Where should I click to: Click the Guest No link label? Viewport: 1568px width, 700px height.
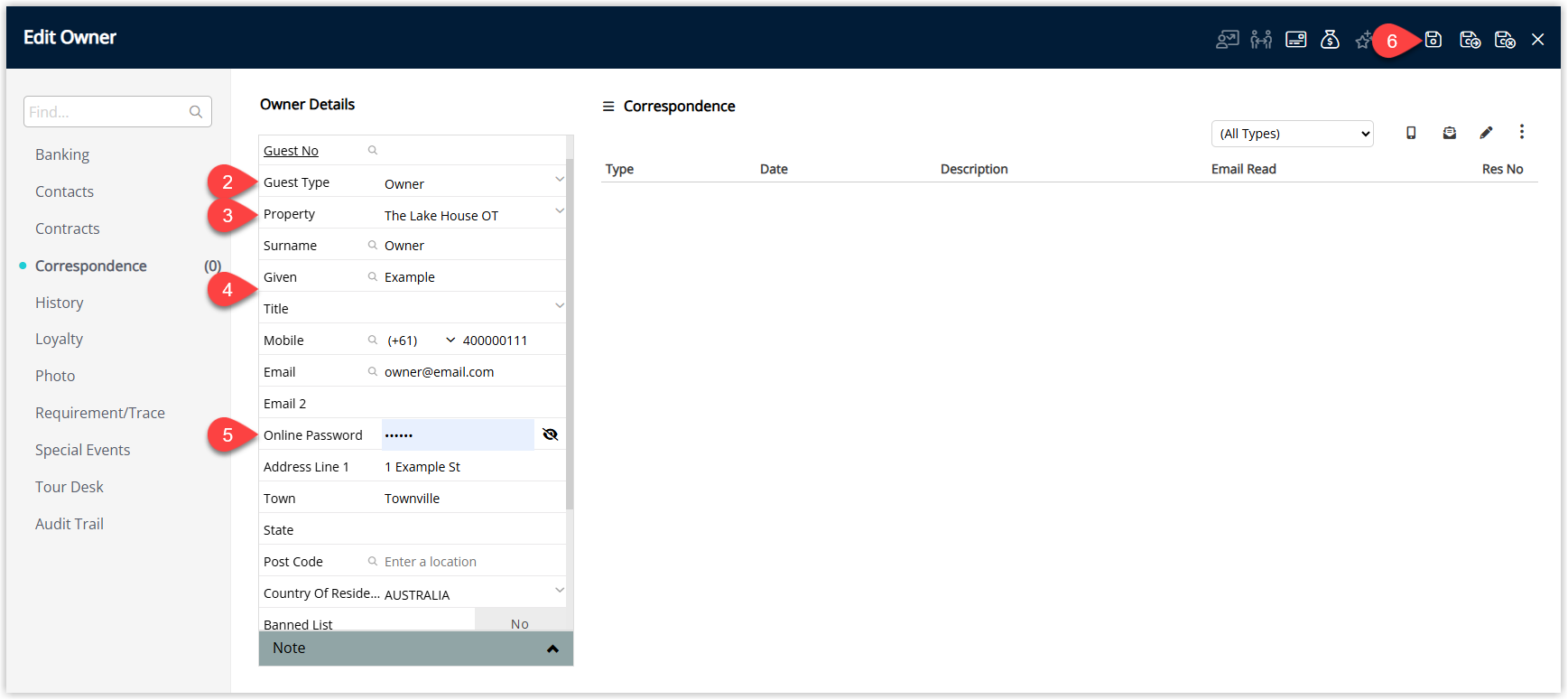tap(291, 151)
